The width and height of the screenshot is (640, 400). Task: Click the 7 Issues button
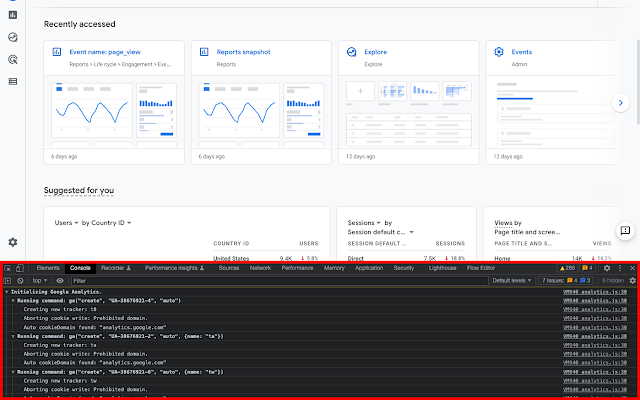coord(566,281)
